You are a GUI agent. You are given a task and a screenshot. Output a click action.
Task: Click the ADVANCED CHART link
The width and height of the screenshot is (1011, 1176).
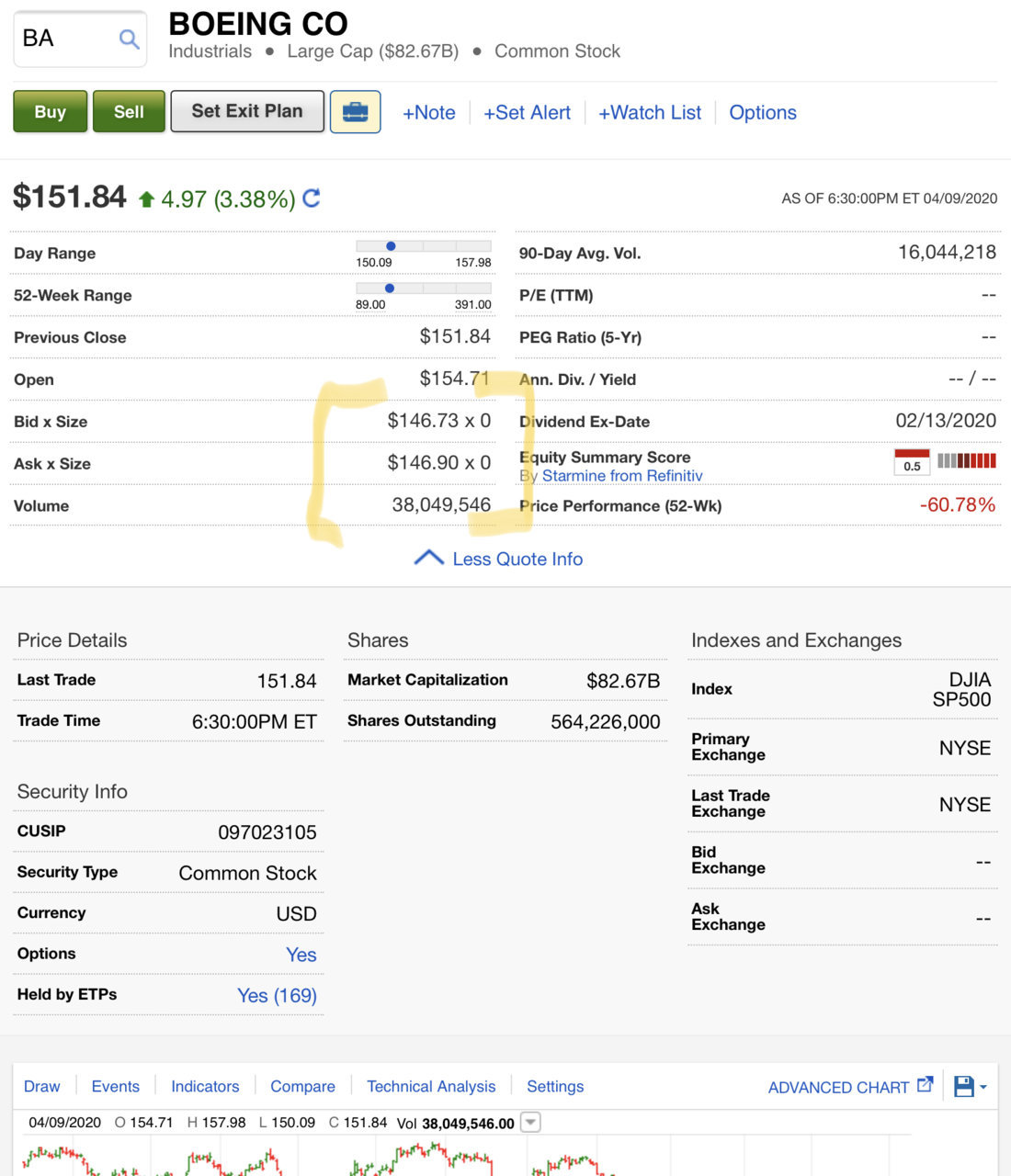coord(838,1087)
